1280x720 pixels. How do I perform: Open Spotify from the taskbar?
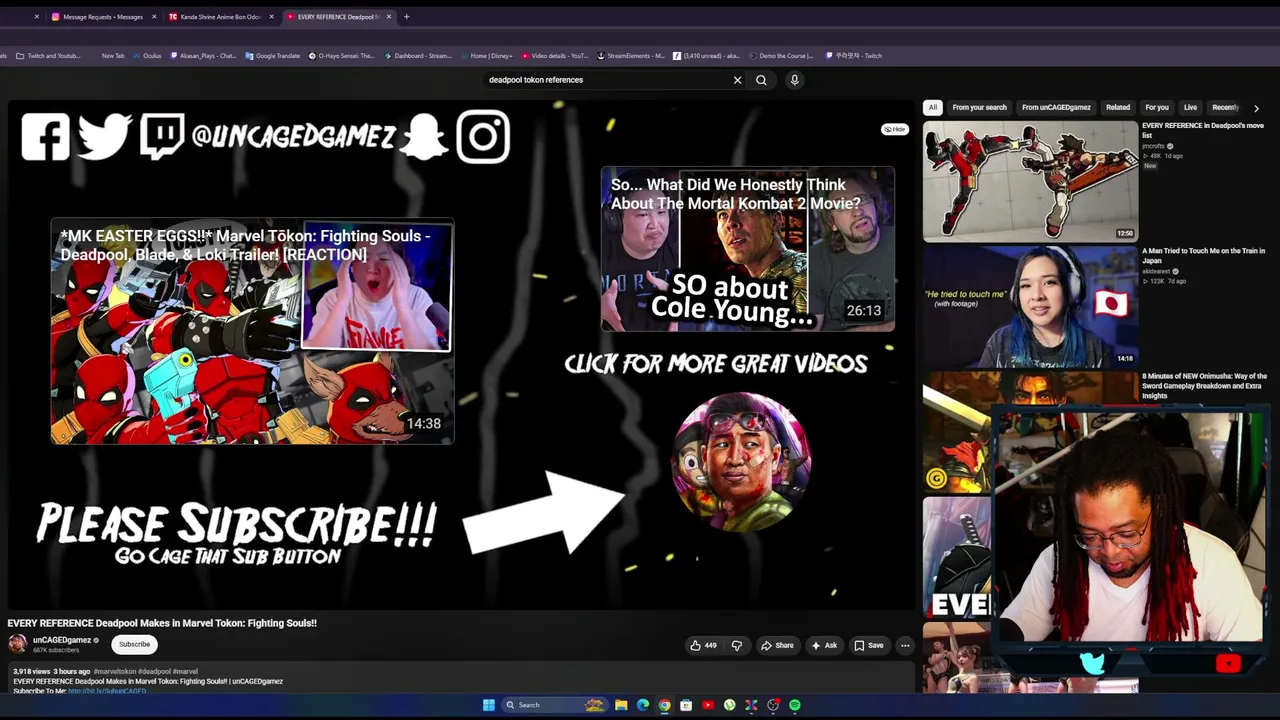[795, 705]
